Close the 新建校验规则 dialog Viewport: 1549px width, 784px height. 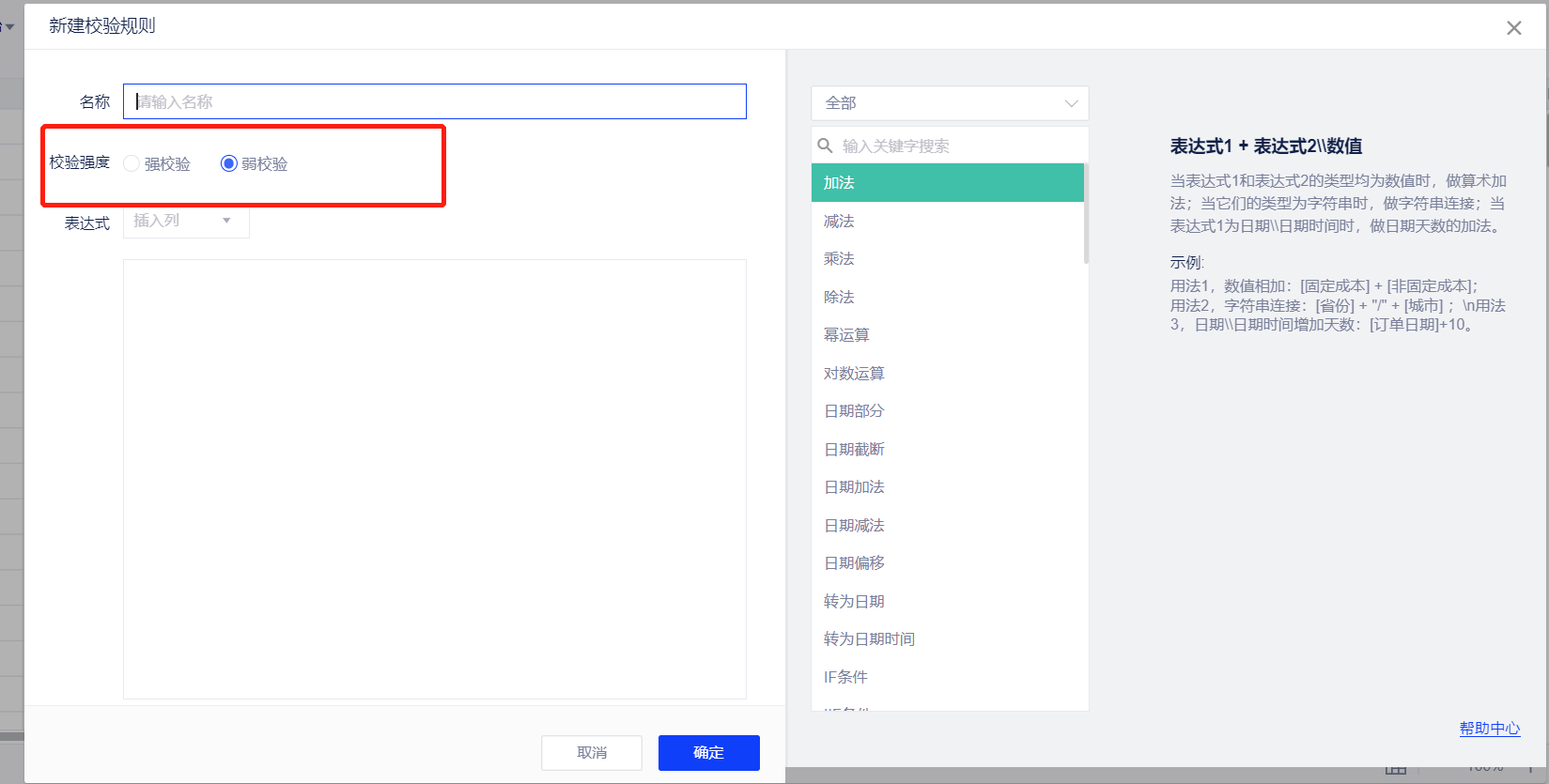[x=1513, y=28]
